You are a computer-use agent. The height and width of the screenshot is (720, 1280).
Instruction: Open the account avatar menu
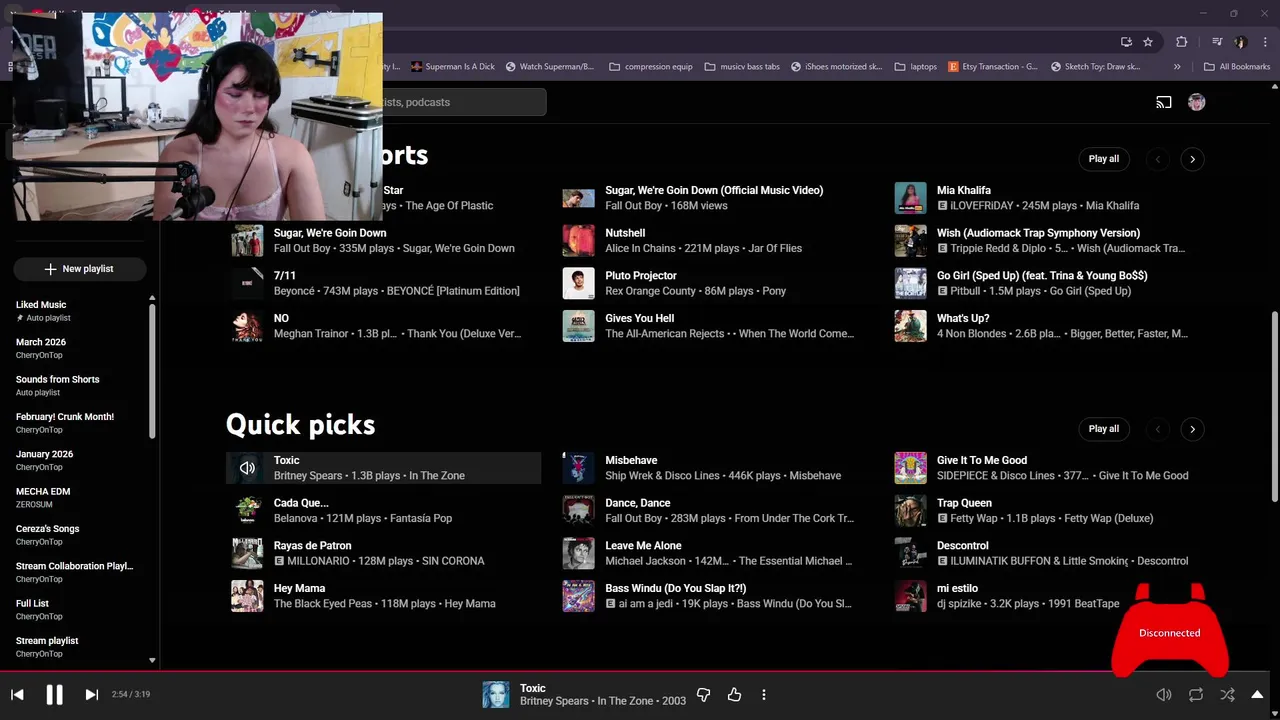tap(1196, 102)
